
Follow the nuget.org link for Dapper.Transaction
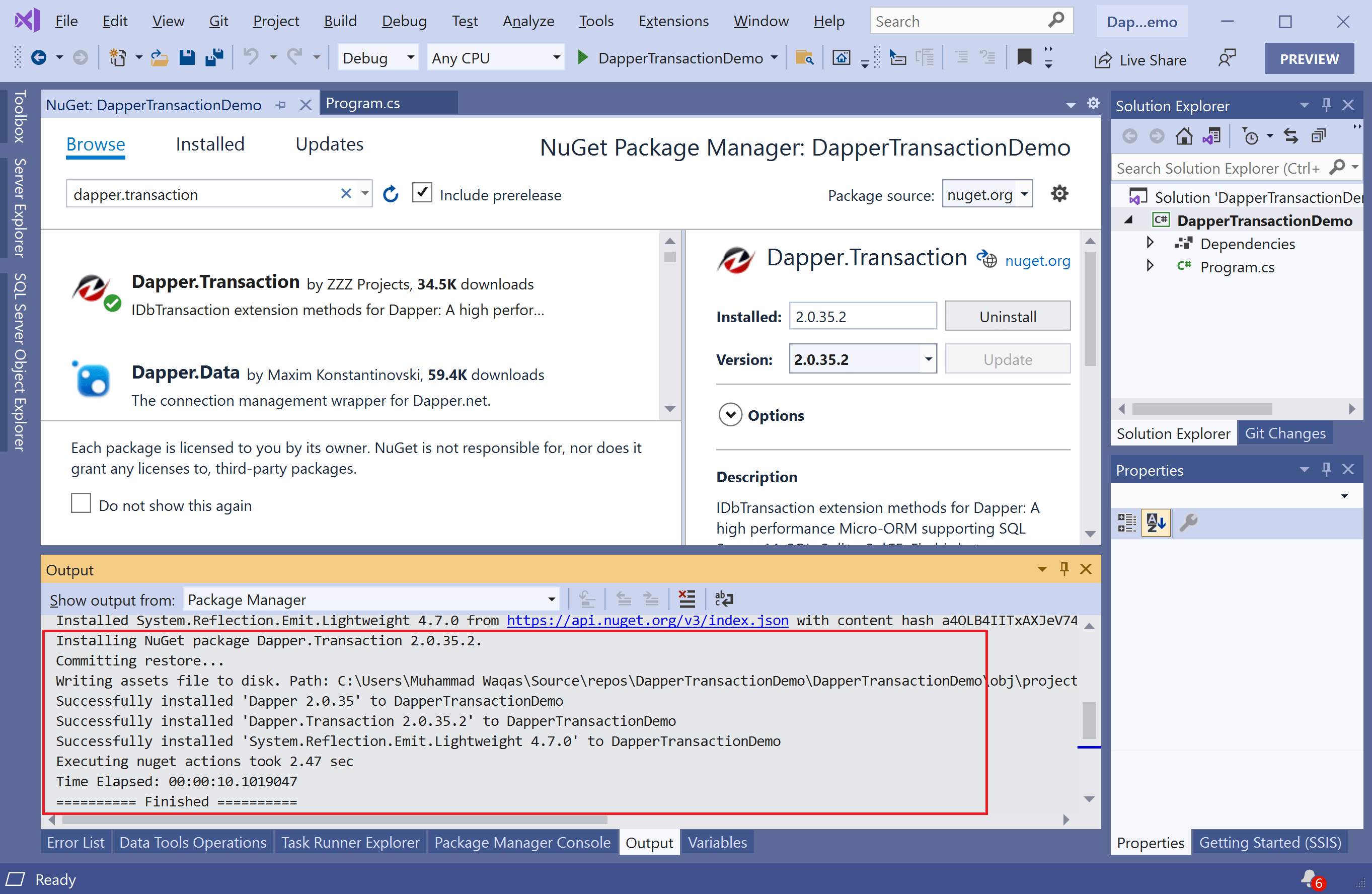pyautogui.click(x=1037, y=261)
